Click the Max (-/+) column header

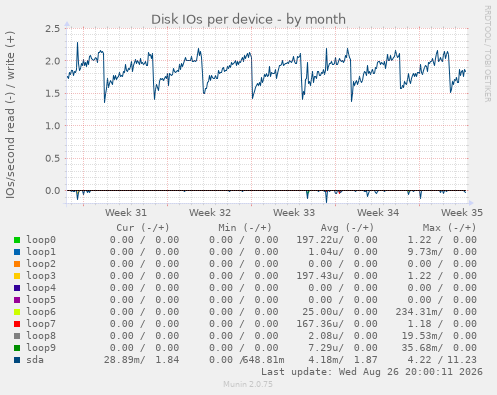pyautogui.click(x=450, y=228)
